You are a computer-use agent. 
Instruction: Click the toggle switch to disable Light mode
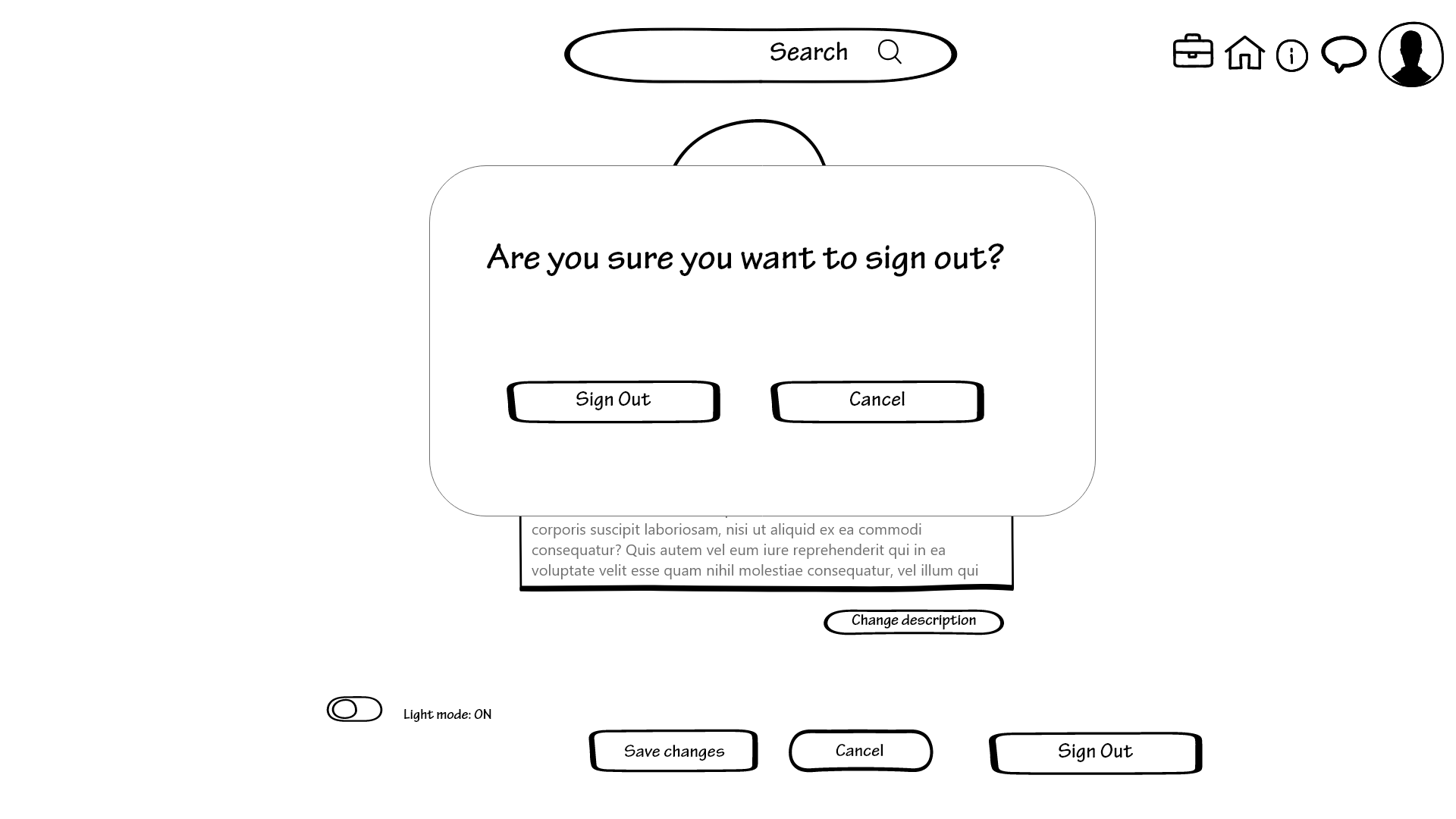354,709
